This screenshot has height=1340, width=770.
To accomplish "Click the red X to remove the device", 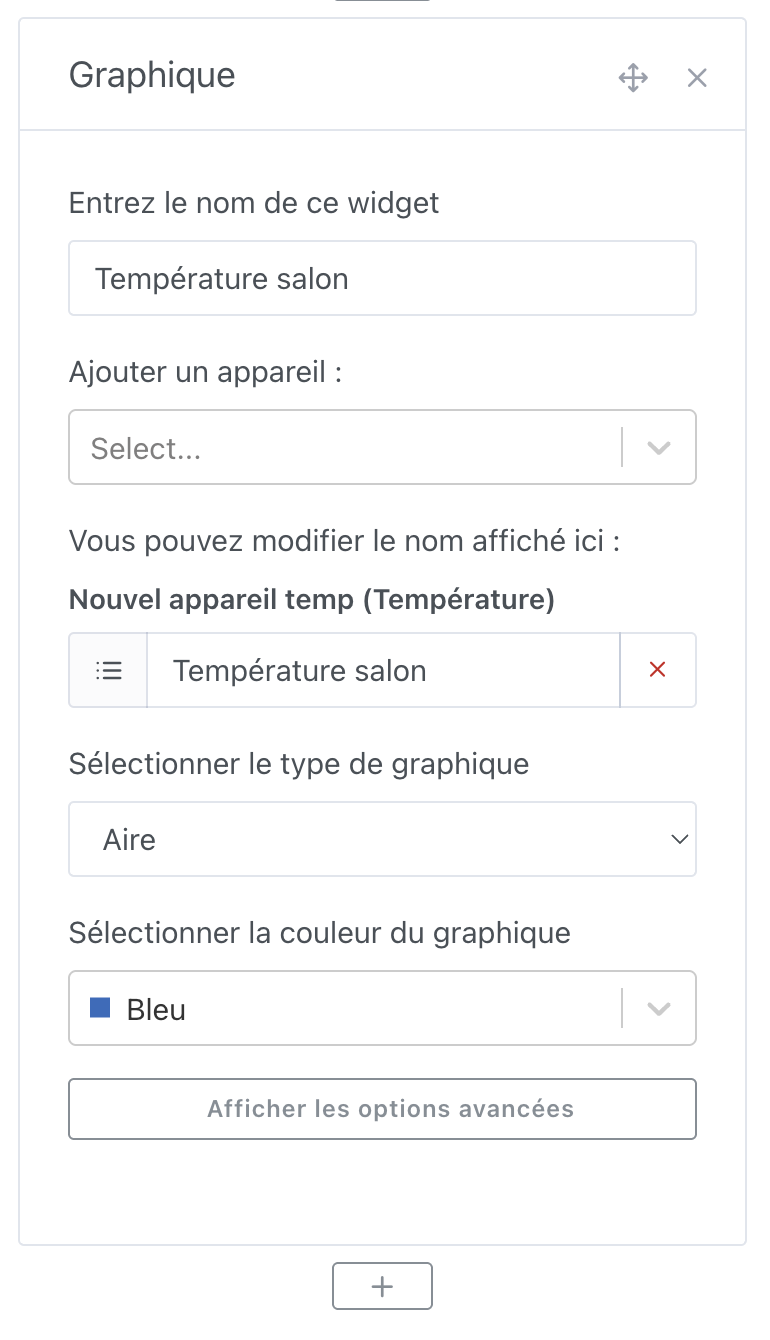I will 657,670.
